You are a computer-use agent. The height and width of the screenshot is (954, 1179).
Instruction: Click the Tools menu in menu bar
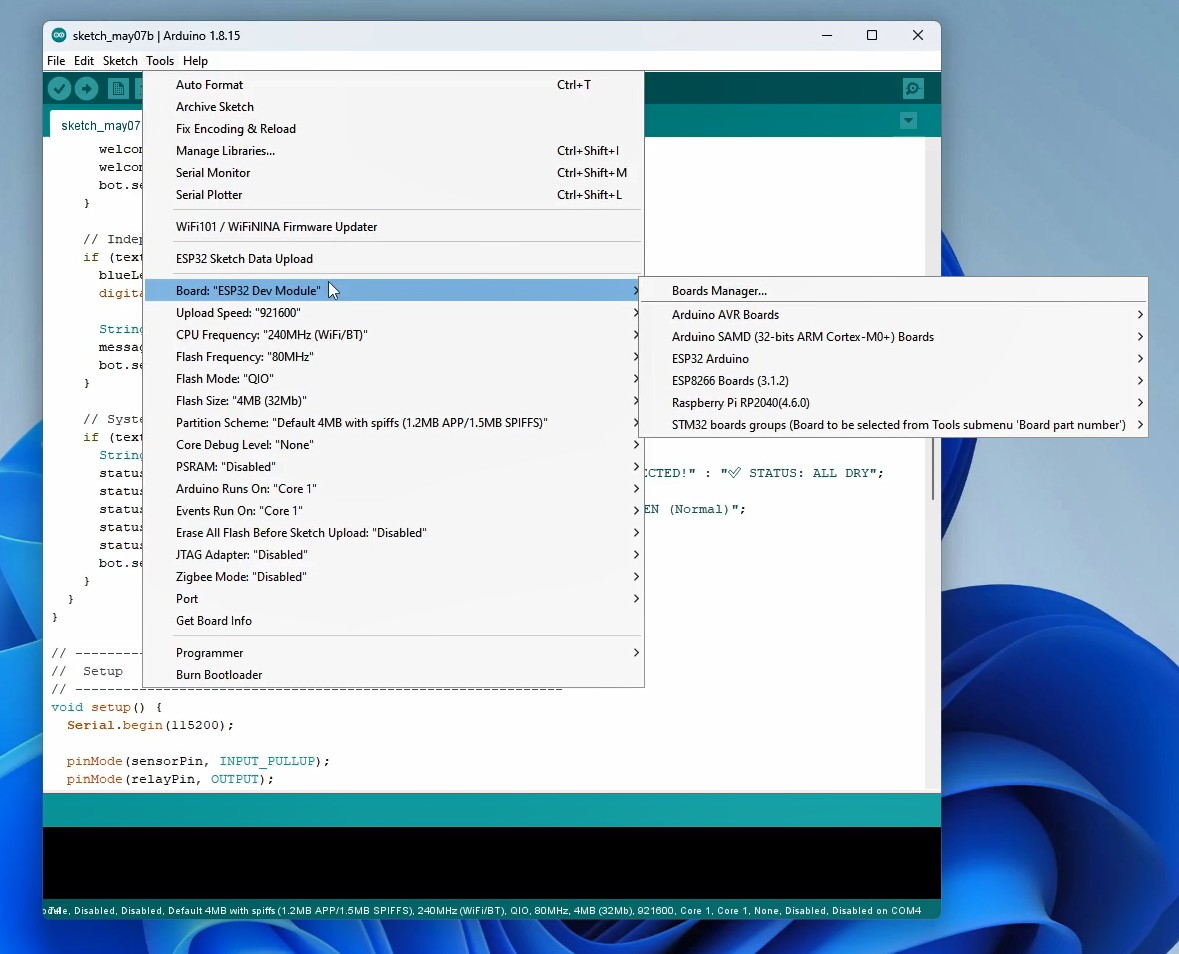coord(159,61)
